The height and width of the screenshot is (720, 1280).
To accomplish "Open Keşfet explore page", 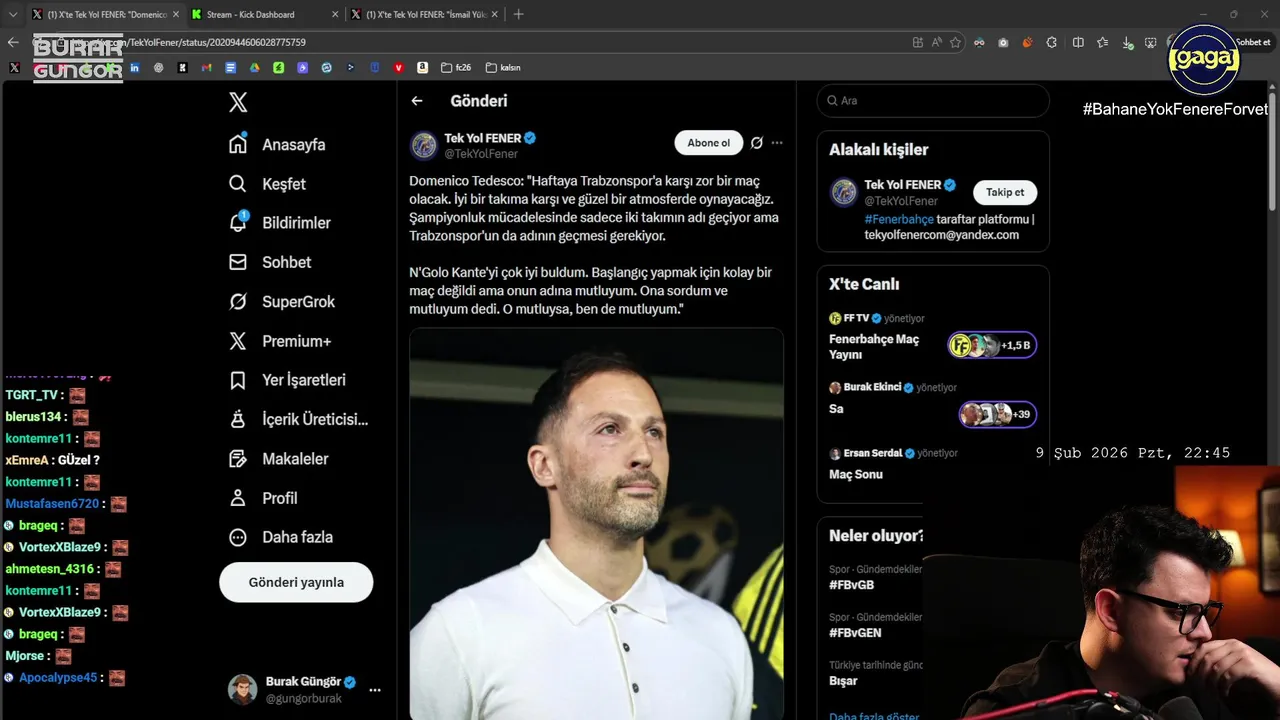I will click(267, 184).
